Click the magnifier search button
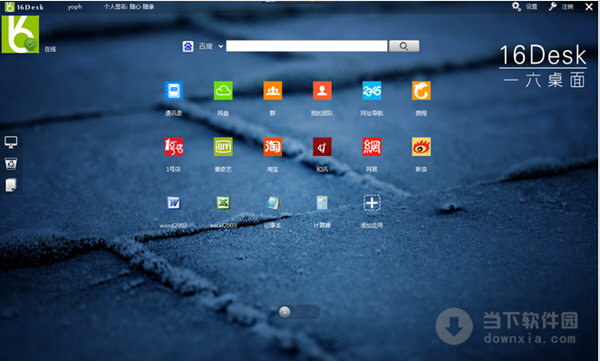 click(x=404, y=46)
